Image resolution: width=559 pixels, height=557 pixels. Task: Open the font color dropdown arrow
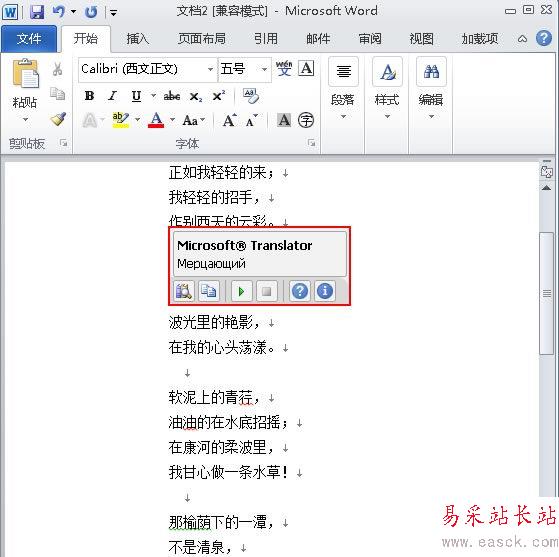point(172,120)
